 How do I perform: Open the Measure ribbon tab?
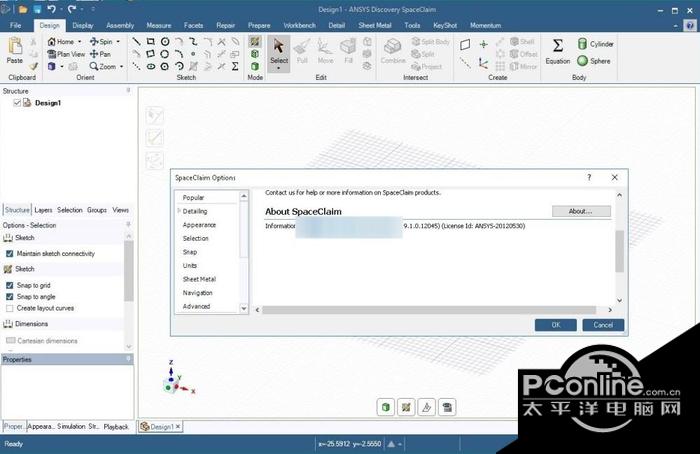(158, 25)
